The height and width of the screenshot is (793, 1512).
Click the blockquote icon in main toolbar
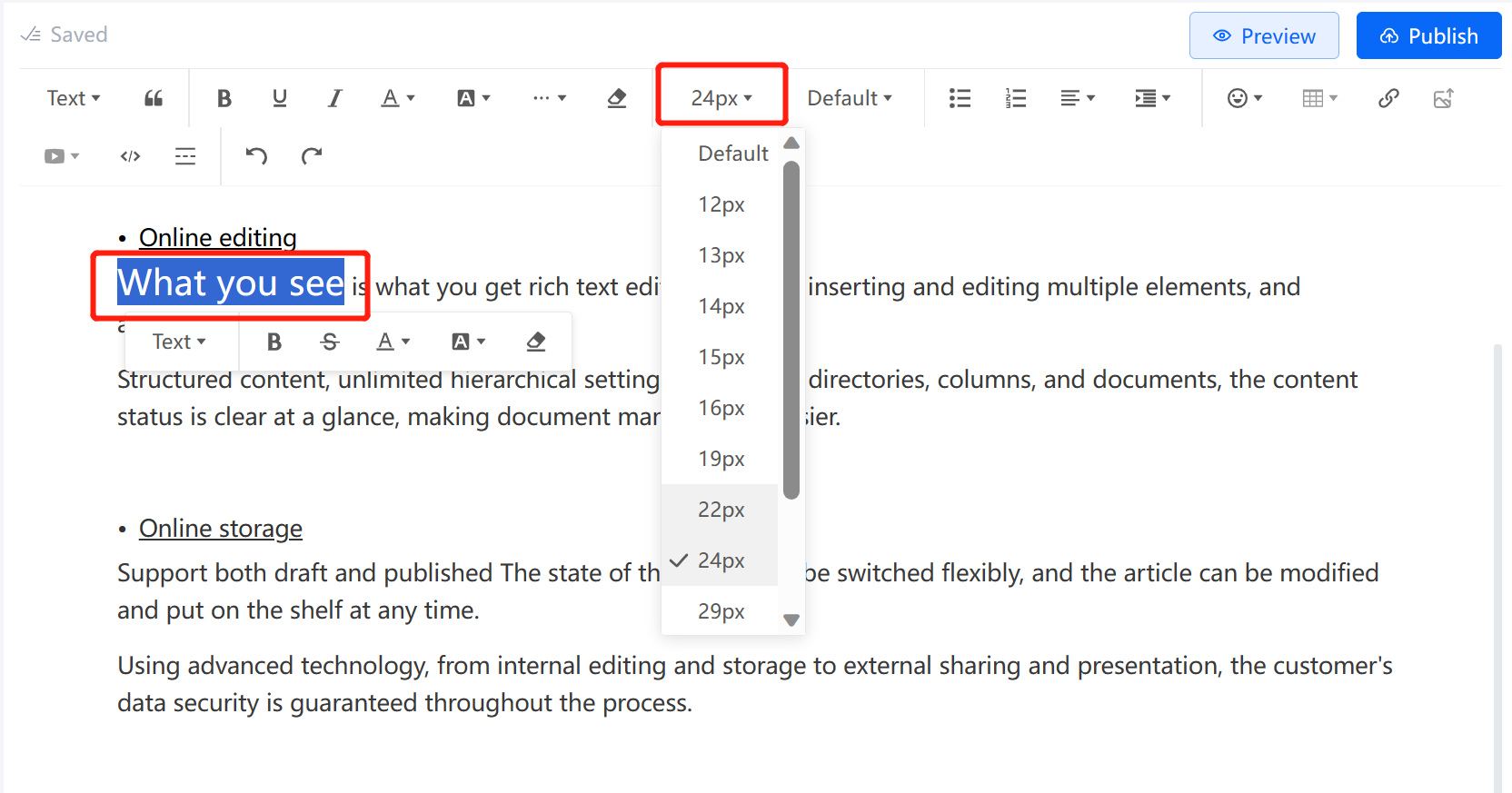(154, 98)
